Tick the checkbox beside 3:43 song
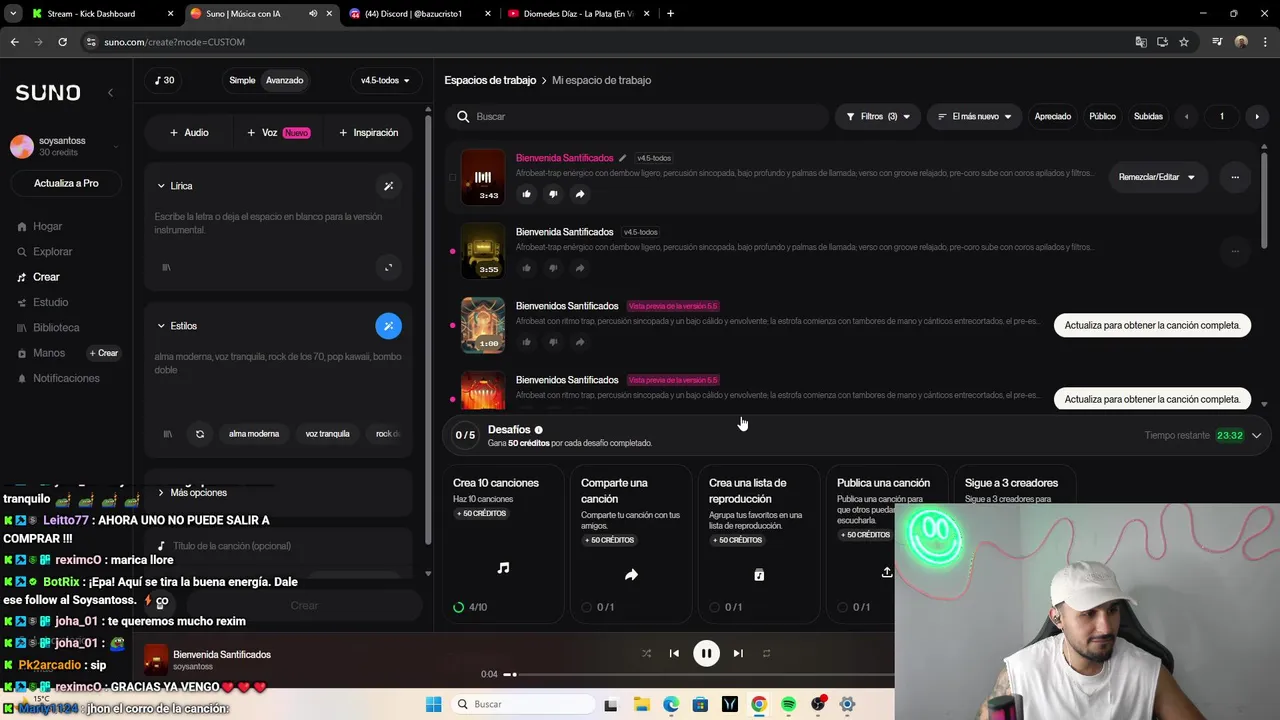Screen dimensions: 1280x720 (452, 178)
